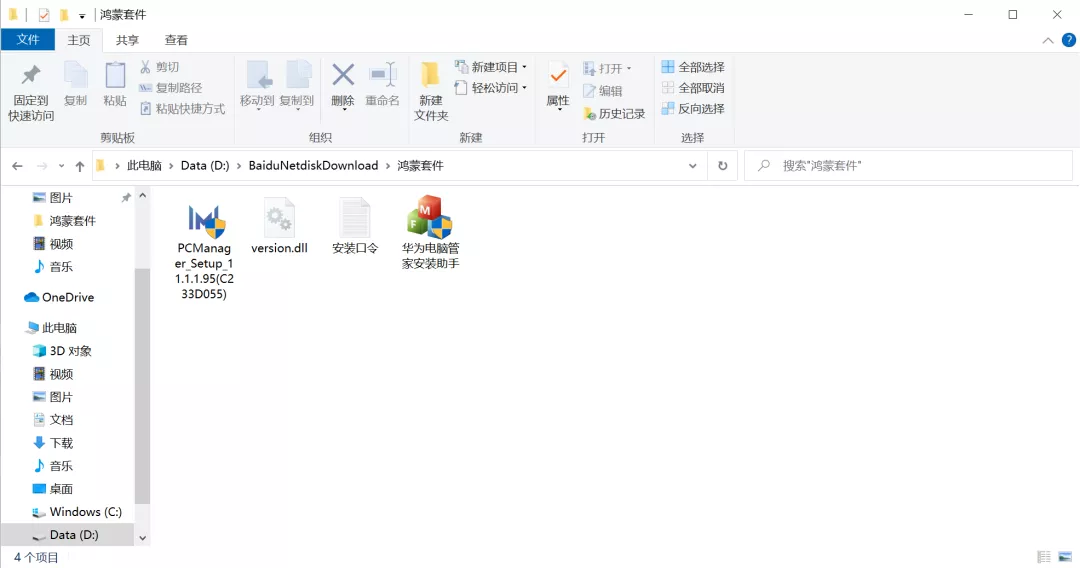Click Copy Path (复制路径)
The image size is (1080, 568).
click(170, 87)
